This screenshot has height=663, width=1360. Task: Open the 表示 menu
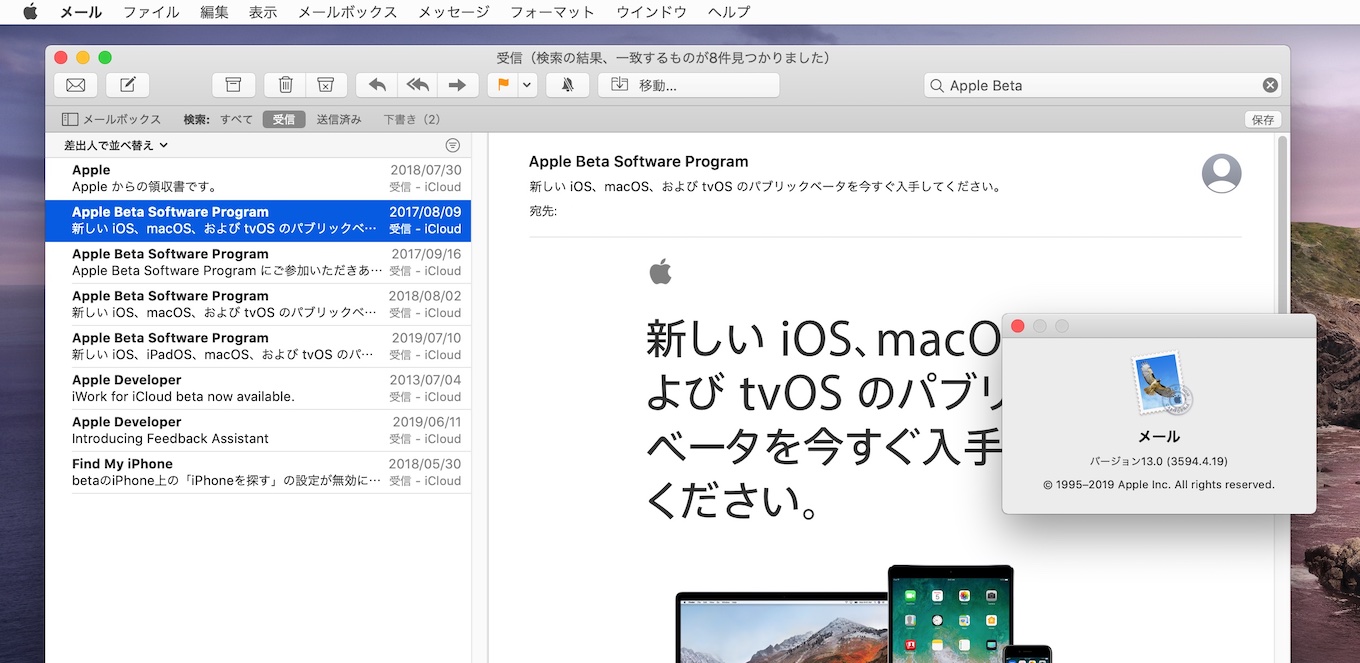263,12
